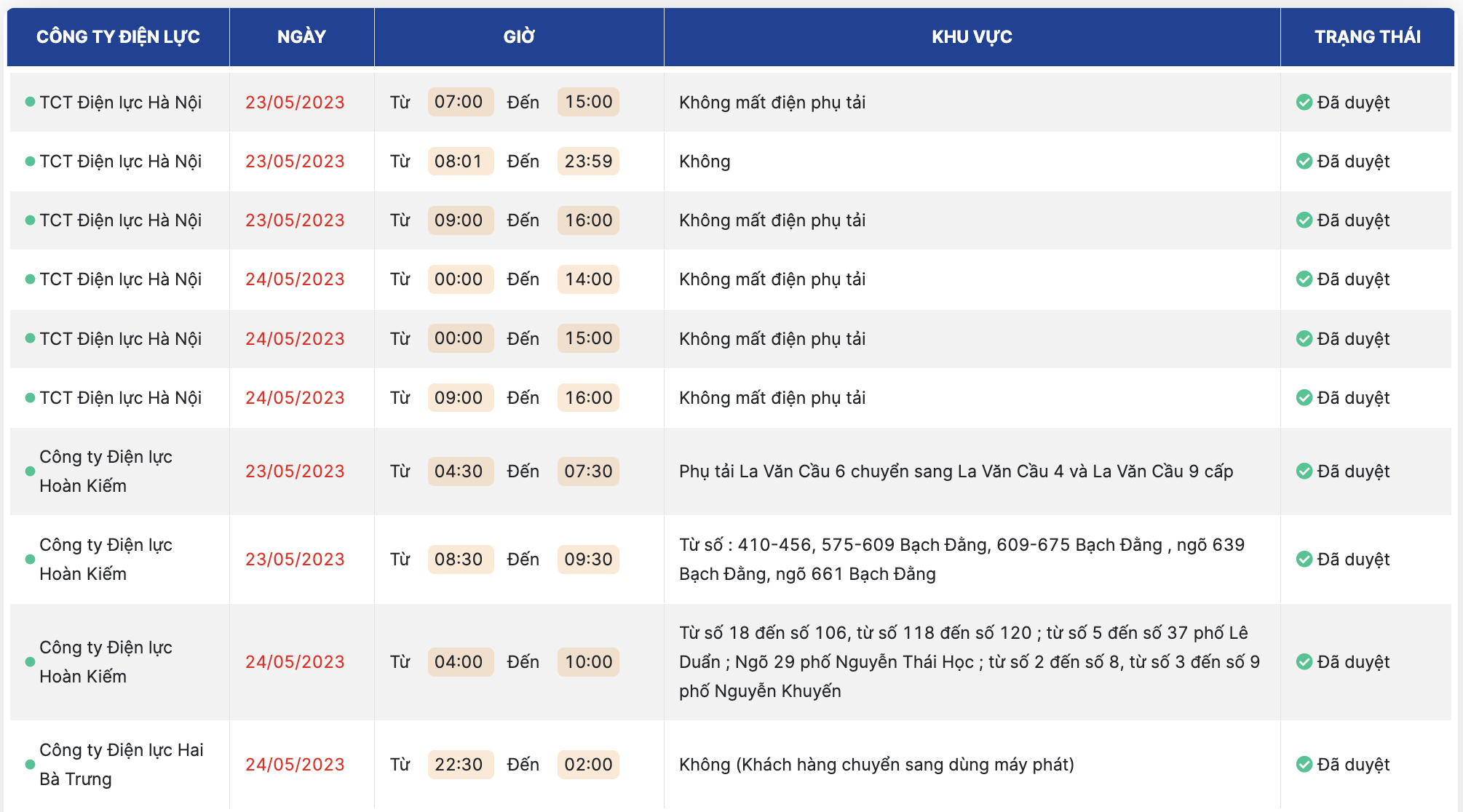This screenshot has width=1463, height=812.
Task: Click the 04:00 start time
Action: 461,661
